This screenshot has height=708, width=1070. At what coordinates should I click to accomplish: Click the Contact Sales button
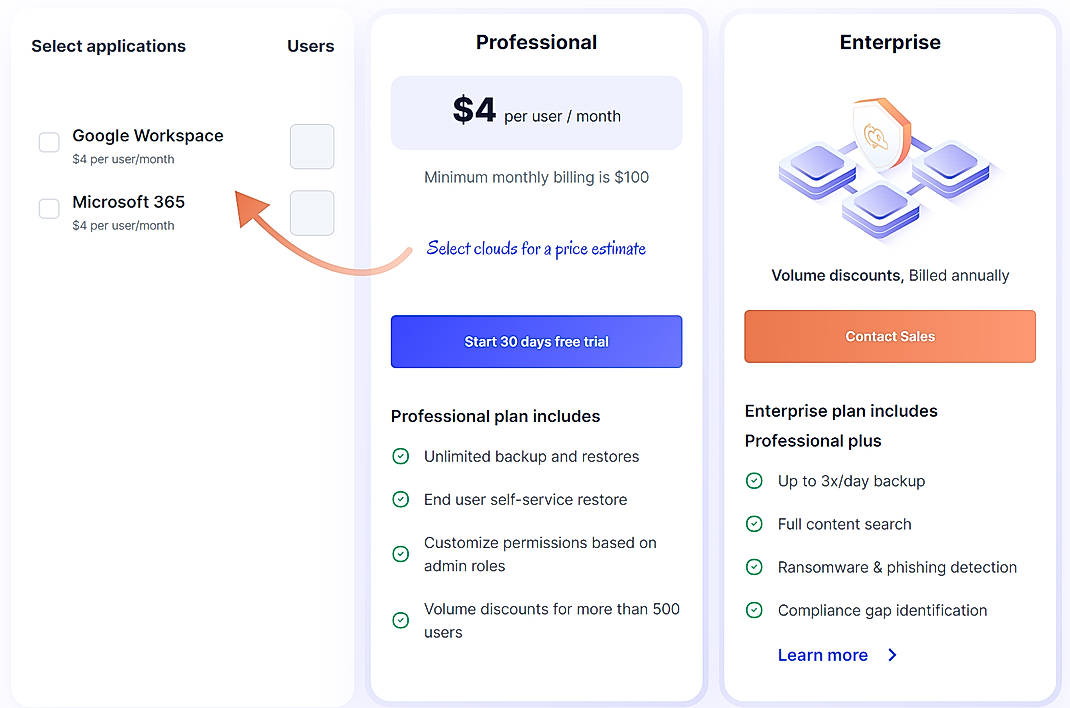tap(888, 336)
